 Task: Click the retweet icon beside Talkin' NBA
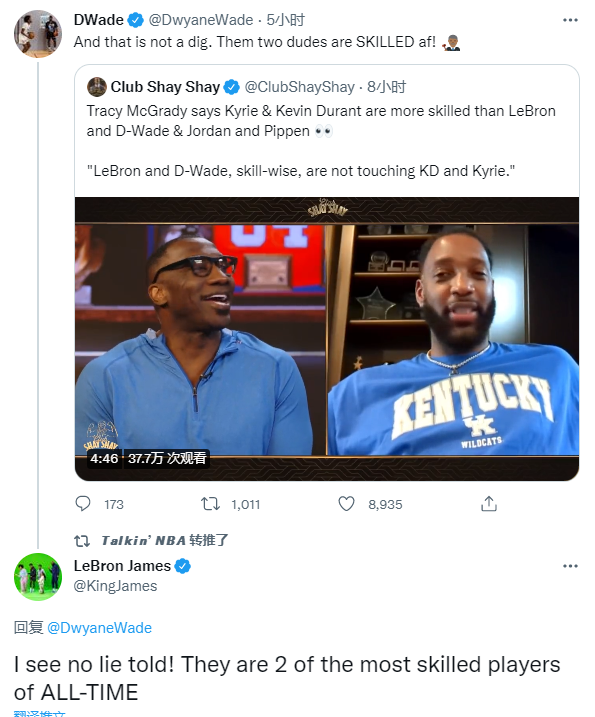coord(82,541)
